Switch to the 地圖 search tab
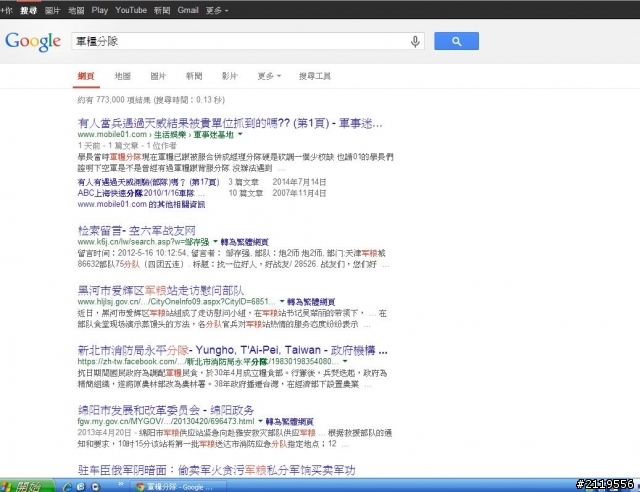The height and width of the screenshot is (492, 640). [x=122, y=76]
